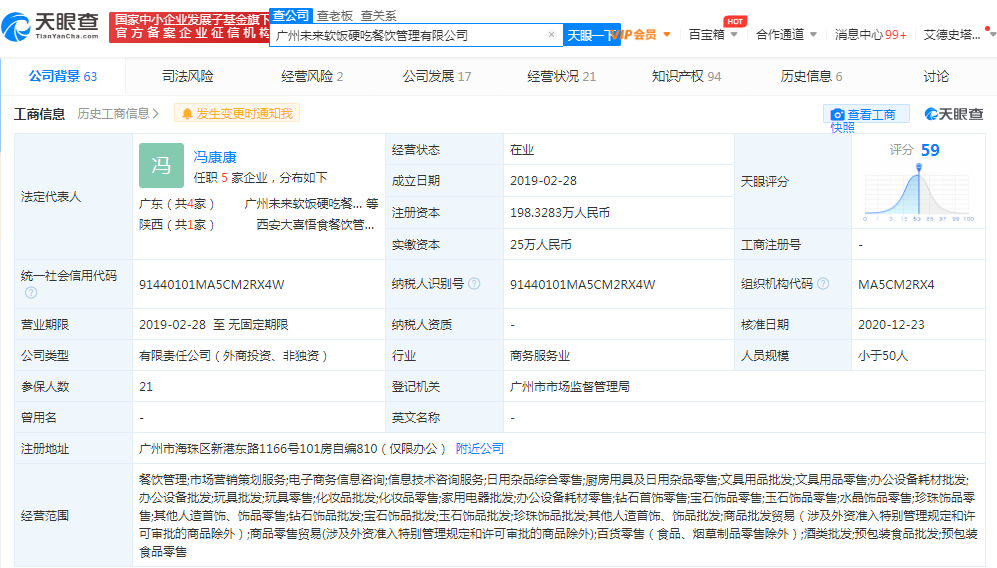
Task: Click the 陕西（共1家） region entry
Action: 177,225
